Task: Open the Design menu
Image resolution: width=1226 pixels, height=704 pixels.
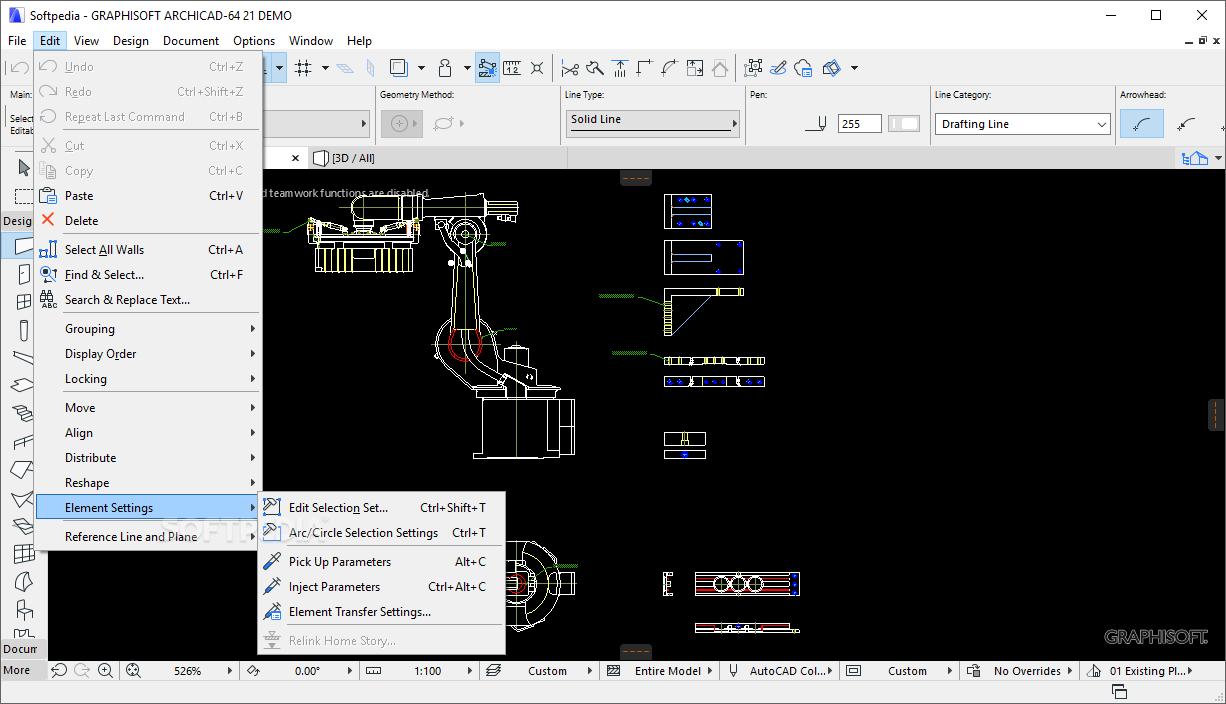Action: (x=131, y=41)
